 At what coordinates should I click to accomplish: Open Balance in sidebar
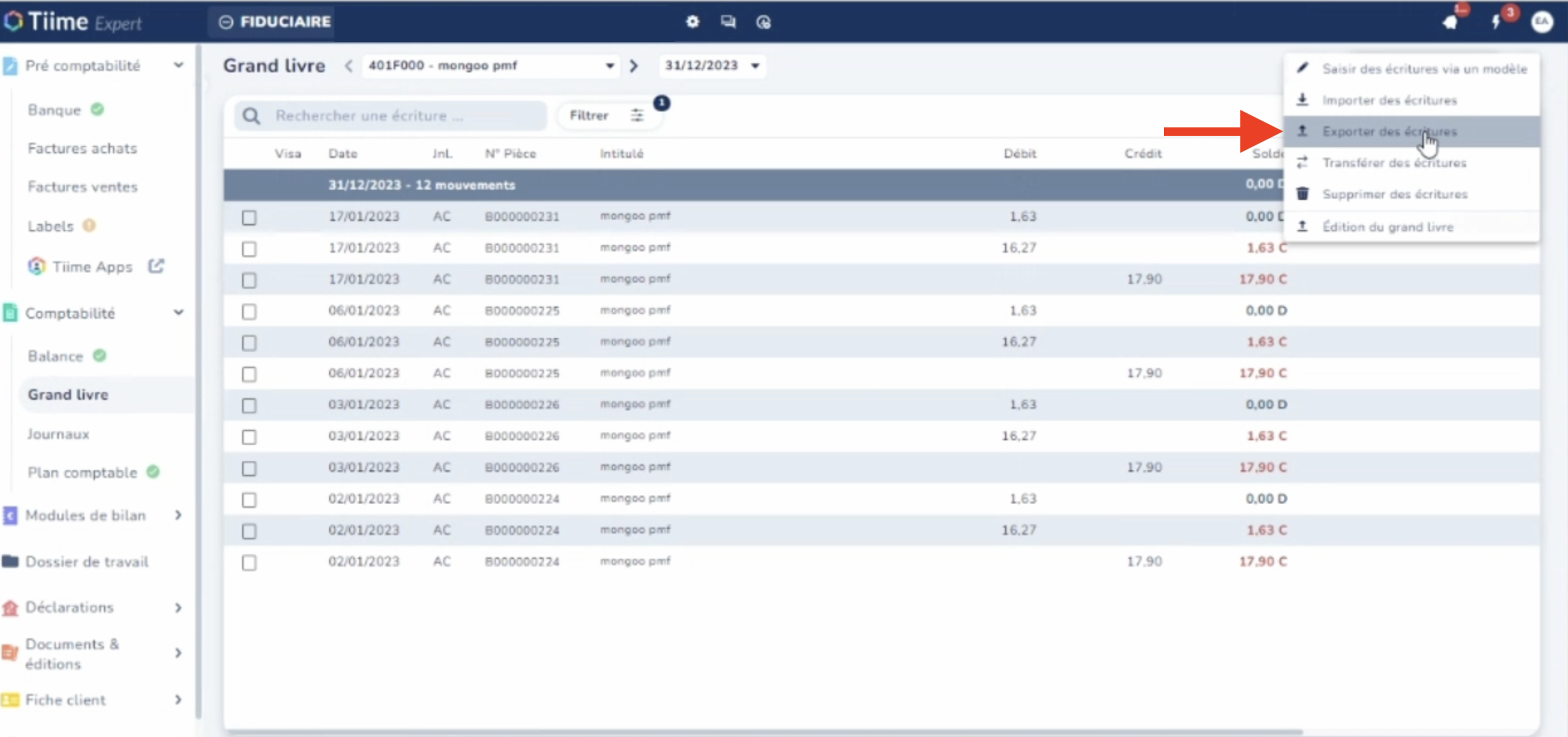click(x=55, y=356)
